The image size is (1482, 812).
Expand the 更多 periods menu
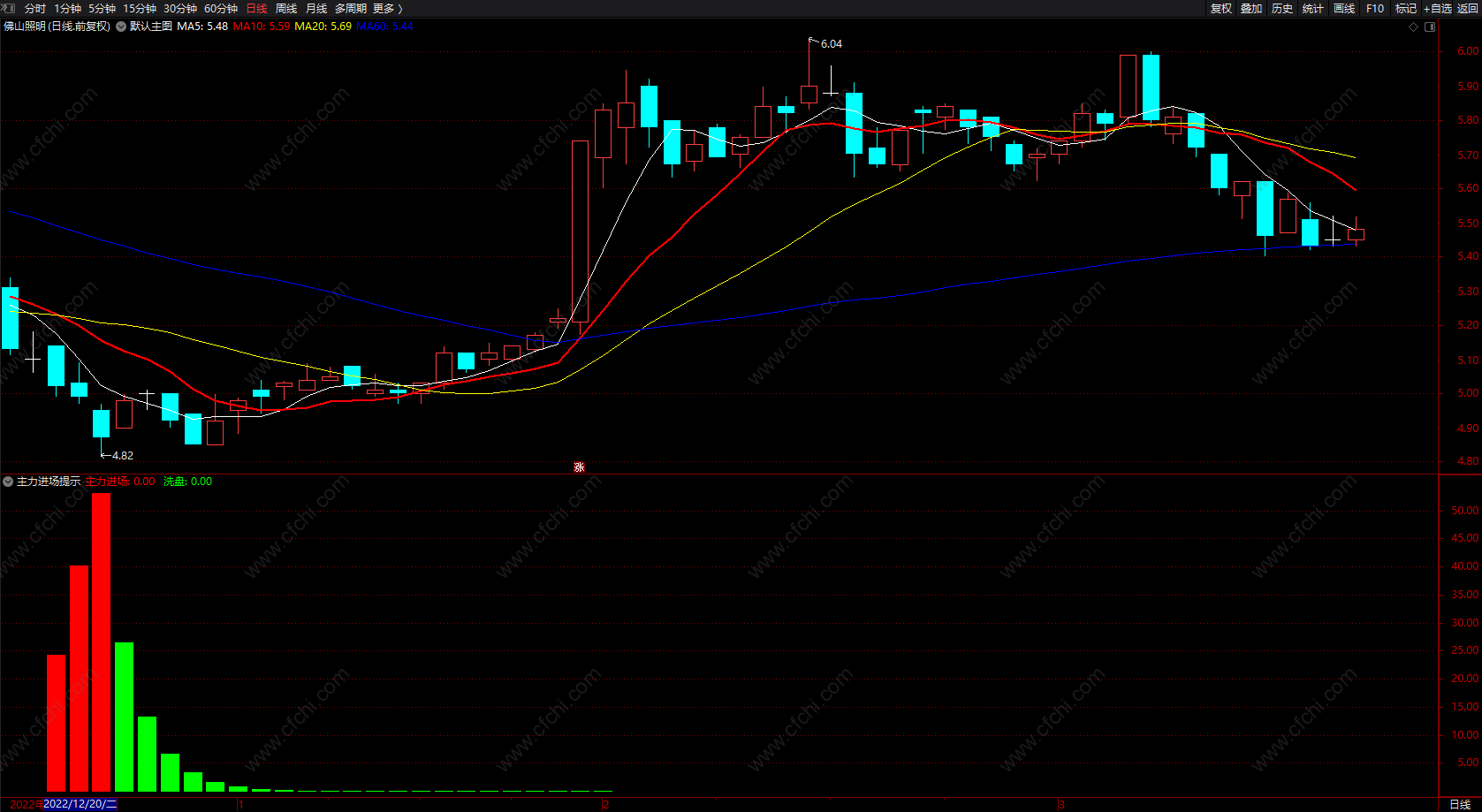[388, 9]
